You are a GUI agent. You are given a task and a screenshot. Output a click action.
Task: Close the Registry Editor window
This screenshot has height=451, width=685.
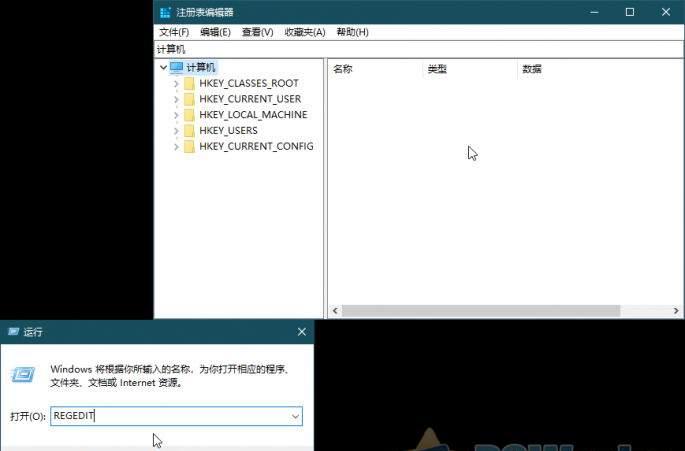point(666,12)
